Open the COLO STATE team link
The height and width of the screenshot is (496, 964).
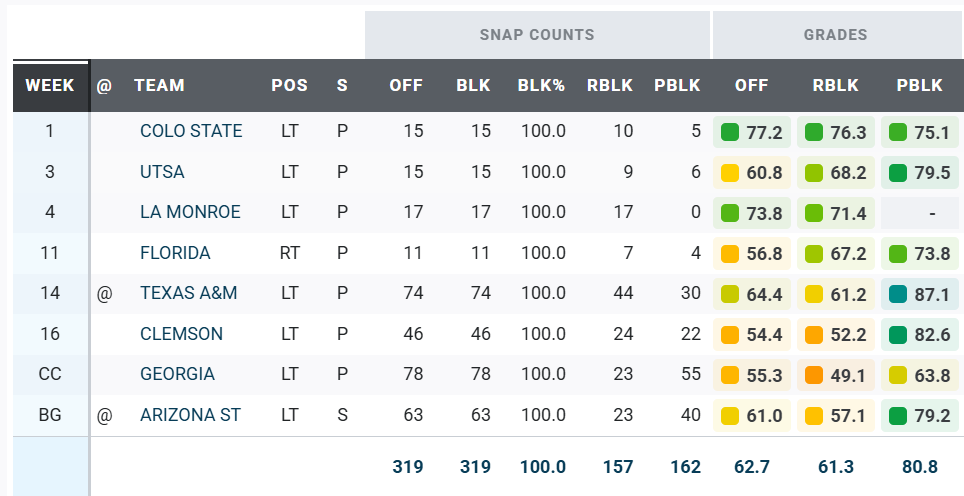pyautogui.click(x=191, y=131)
